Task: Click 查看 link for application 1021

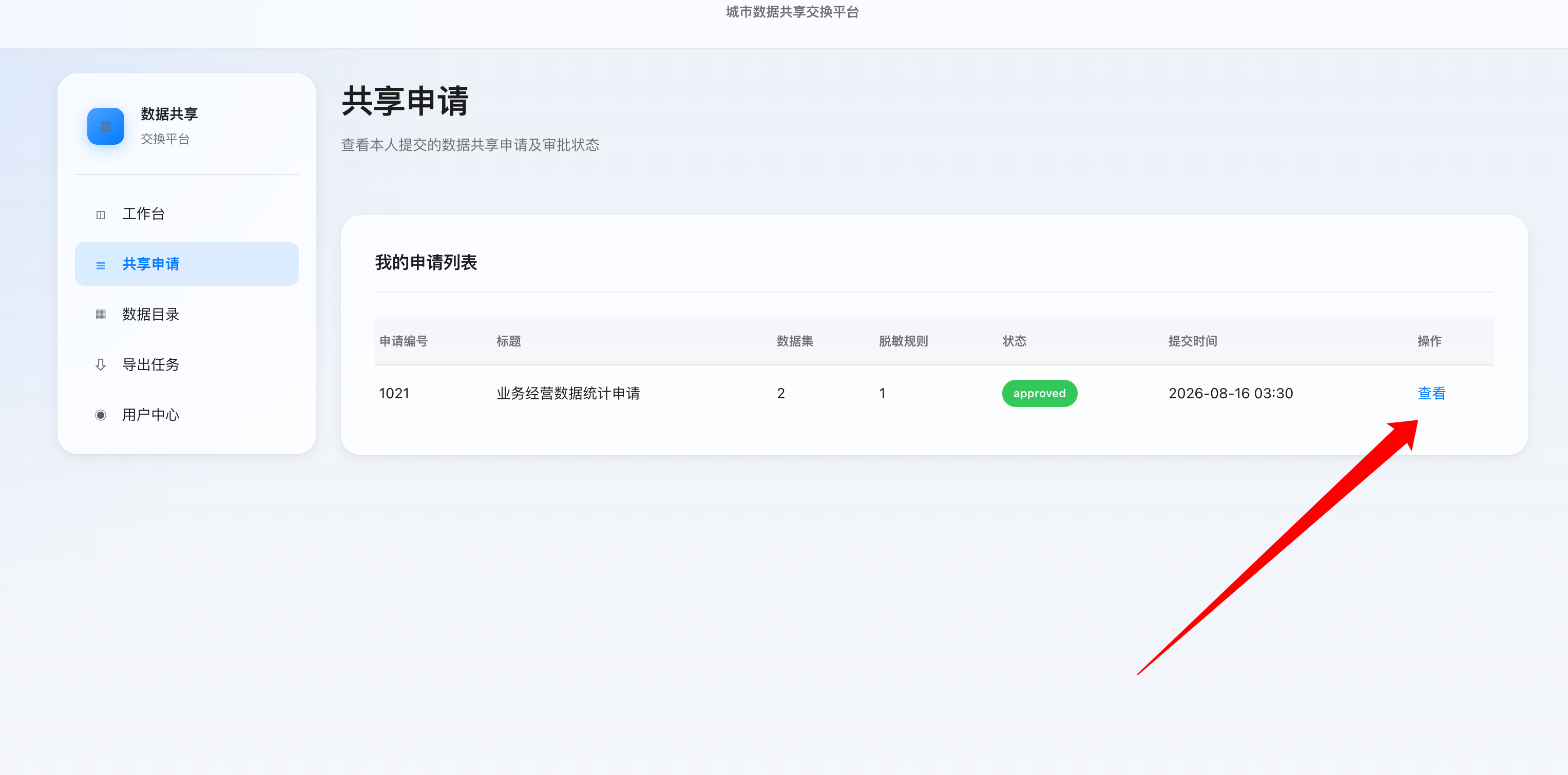Action: pyautogui.click(x=1431, y=394)
